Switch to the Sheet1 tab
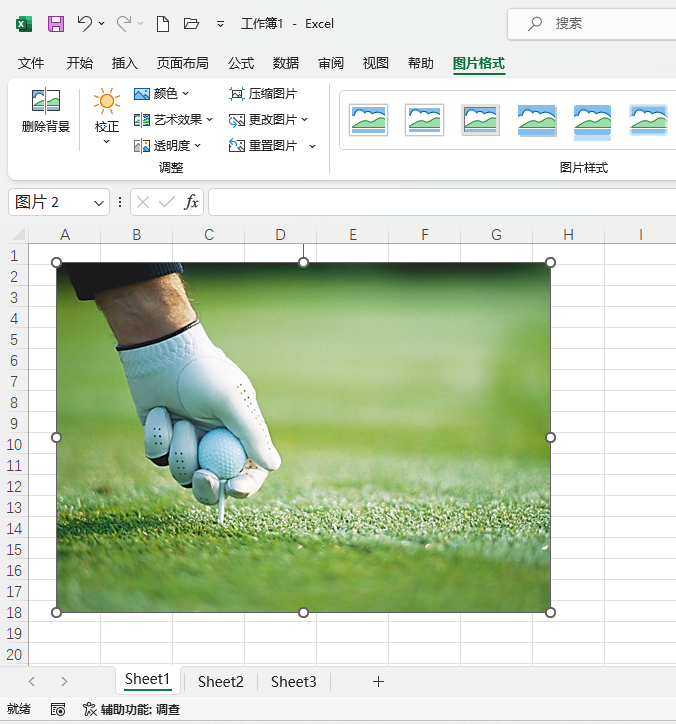Viewport: 676px width, 724px height. [x=147, y=679]
